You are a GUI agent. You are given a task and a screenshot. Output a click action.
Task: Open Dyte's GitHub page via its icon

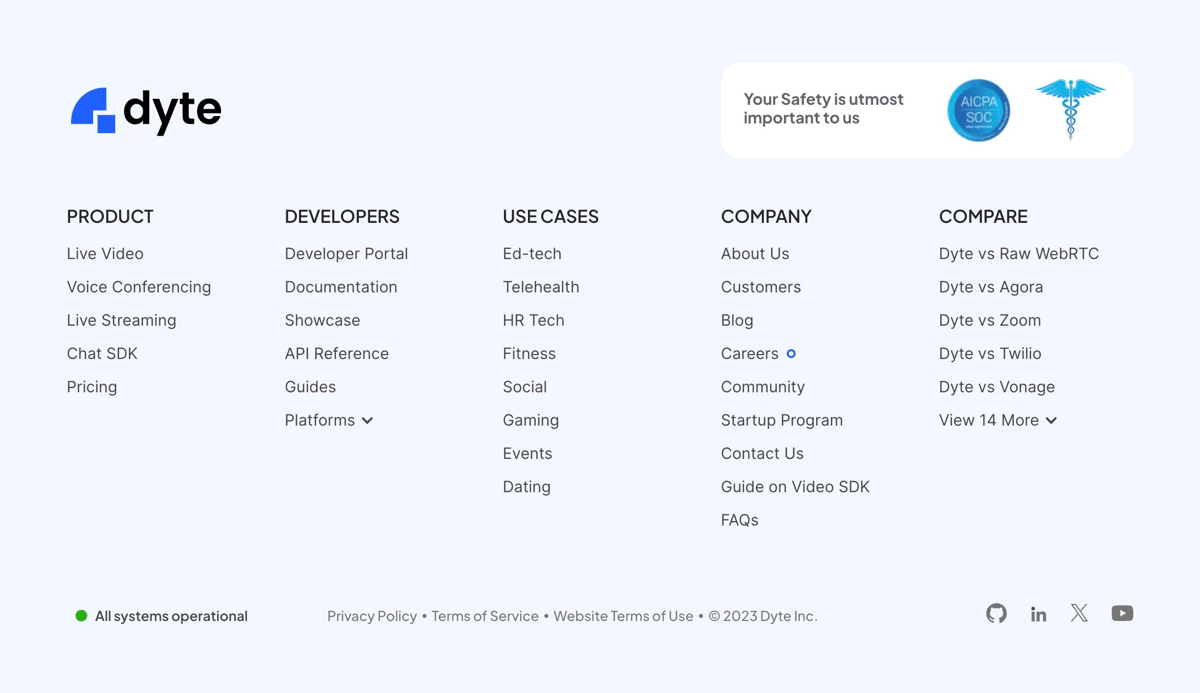tap(996, 613)
